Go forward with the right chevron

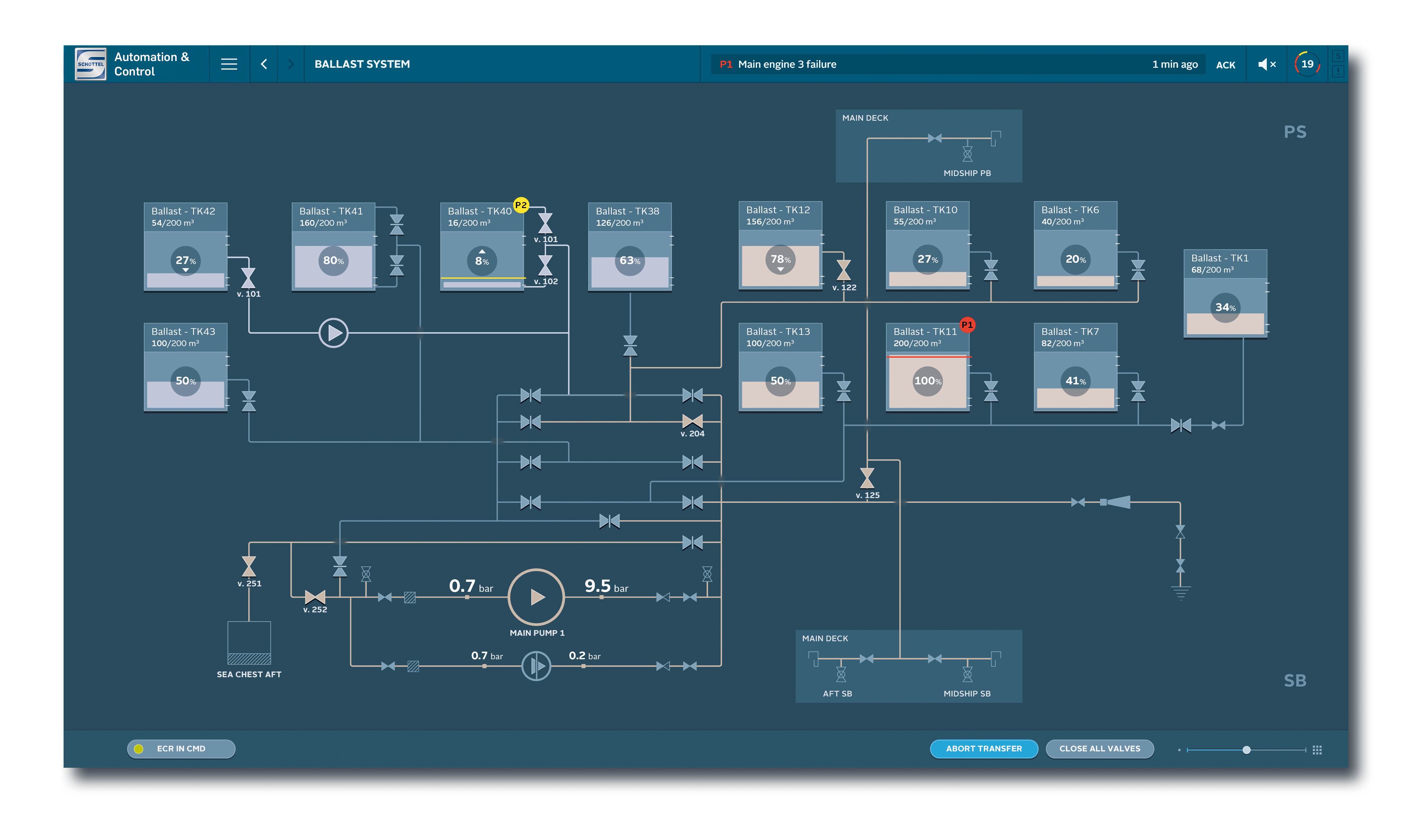click(x=290, y=64)
